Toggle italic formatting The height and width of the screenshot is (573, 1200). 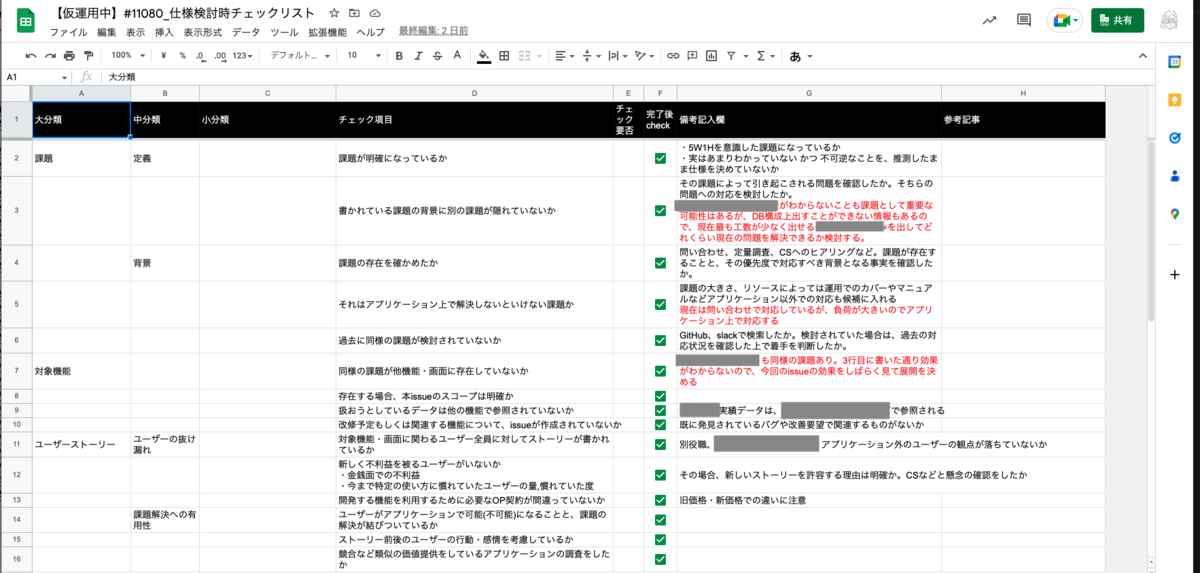tap(419, 56)
